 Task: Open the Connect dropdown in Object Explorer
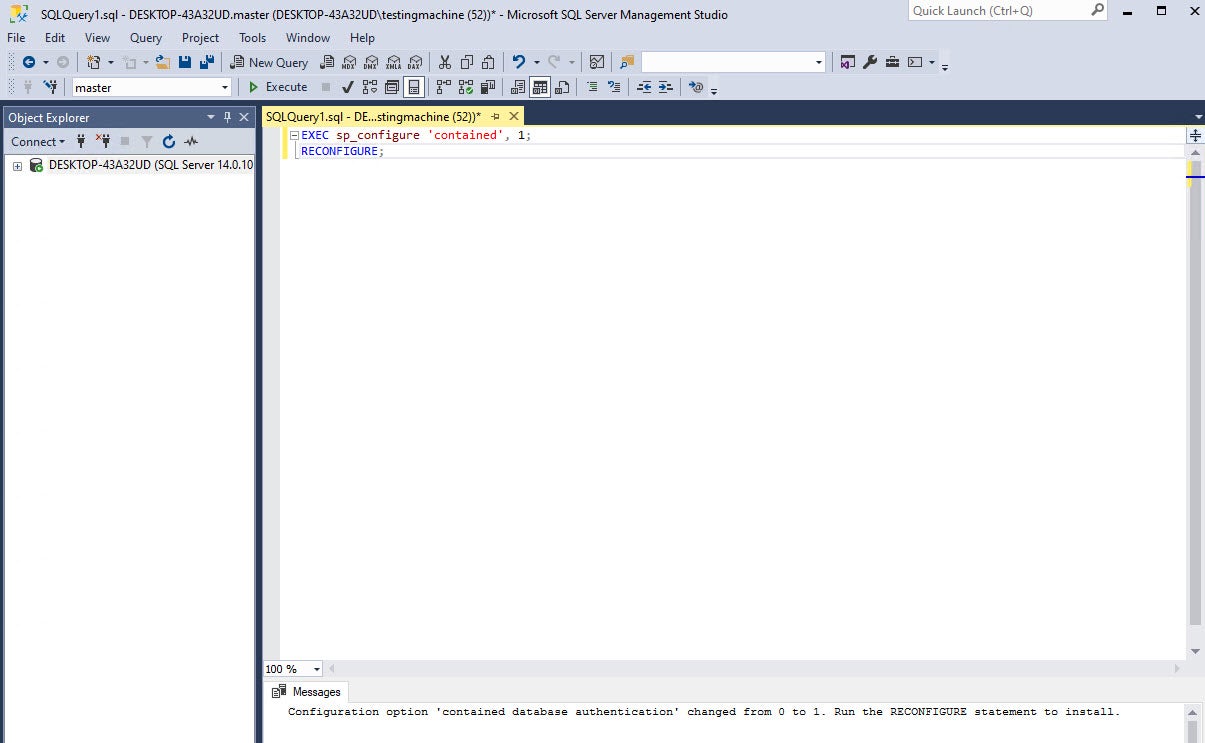(x=38, y=142)
